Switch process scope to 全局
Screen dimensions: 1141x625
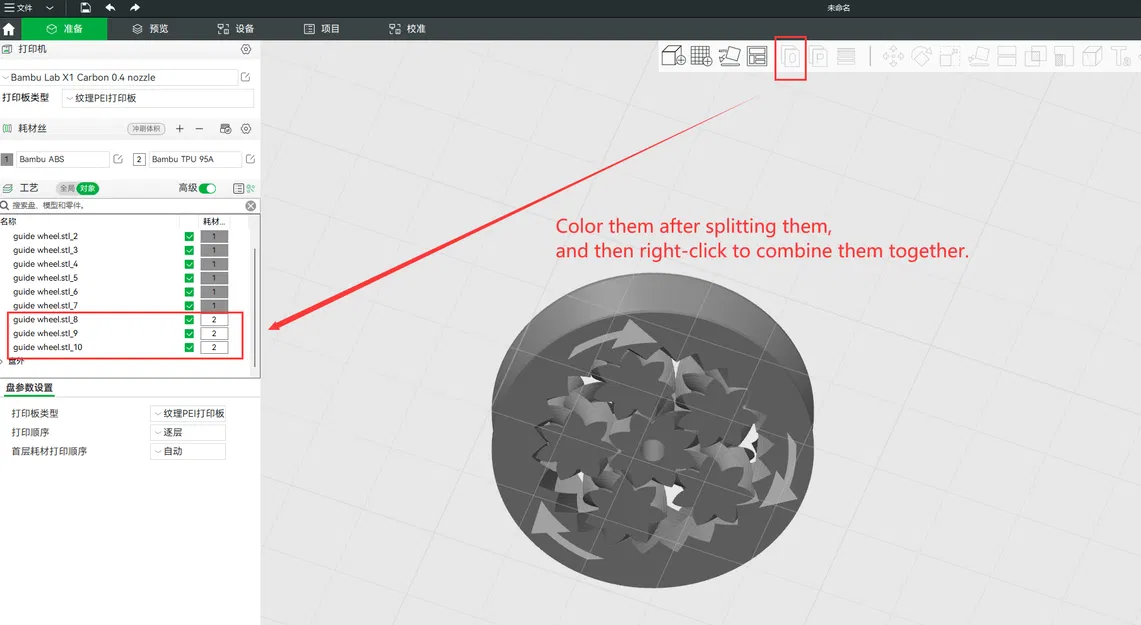coord(66,188)
